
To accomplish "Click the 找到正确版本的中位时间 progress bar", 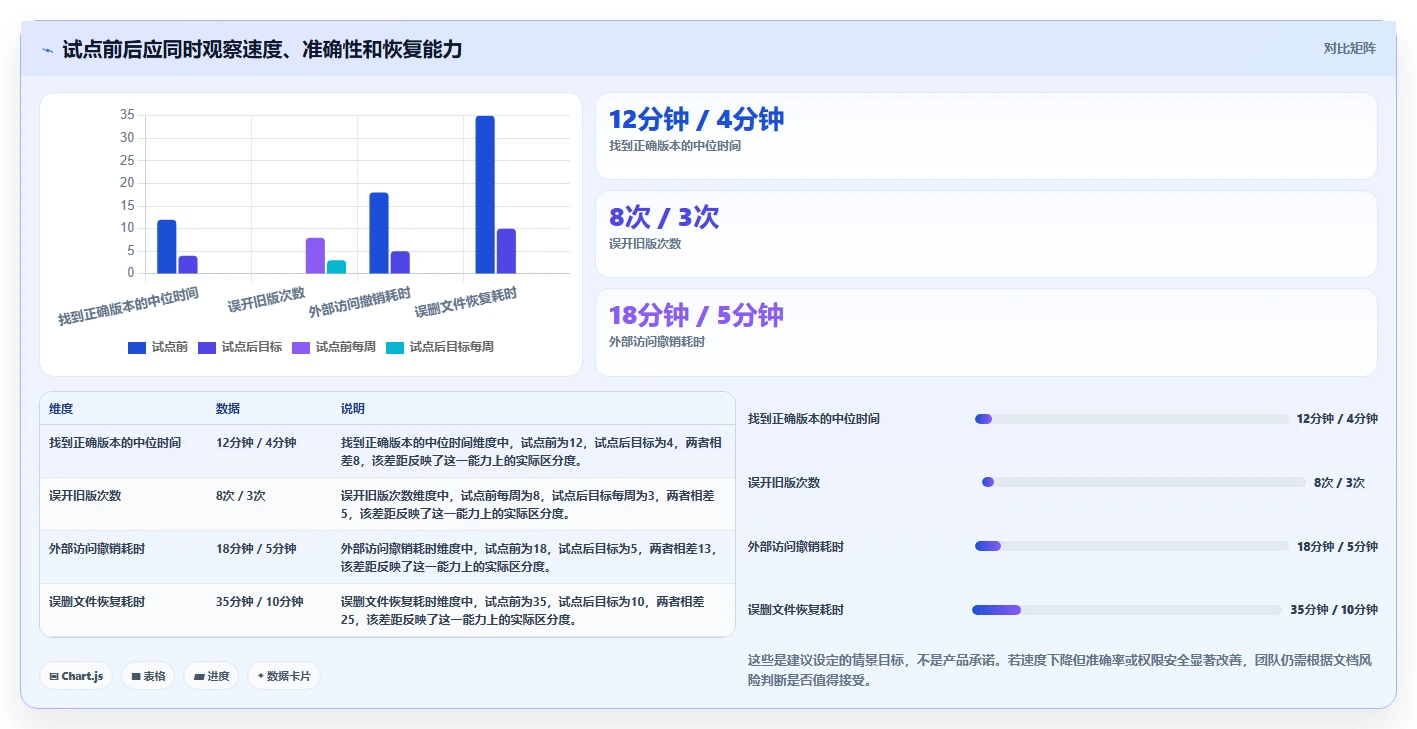I will pos(1131,419).
